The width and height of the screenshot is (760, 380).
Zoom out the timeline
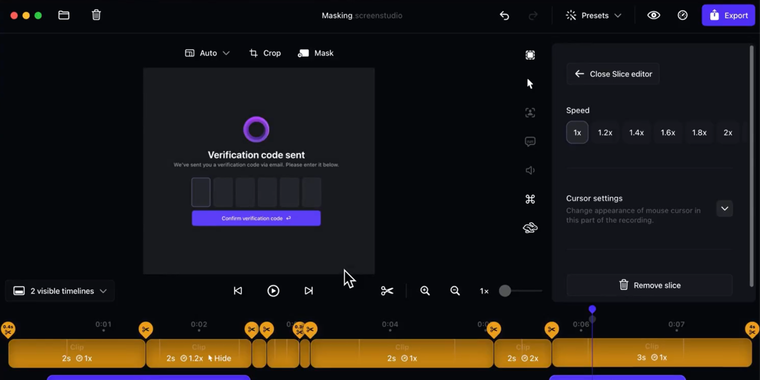(455, 291)
